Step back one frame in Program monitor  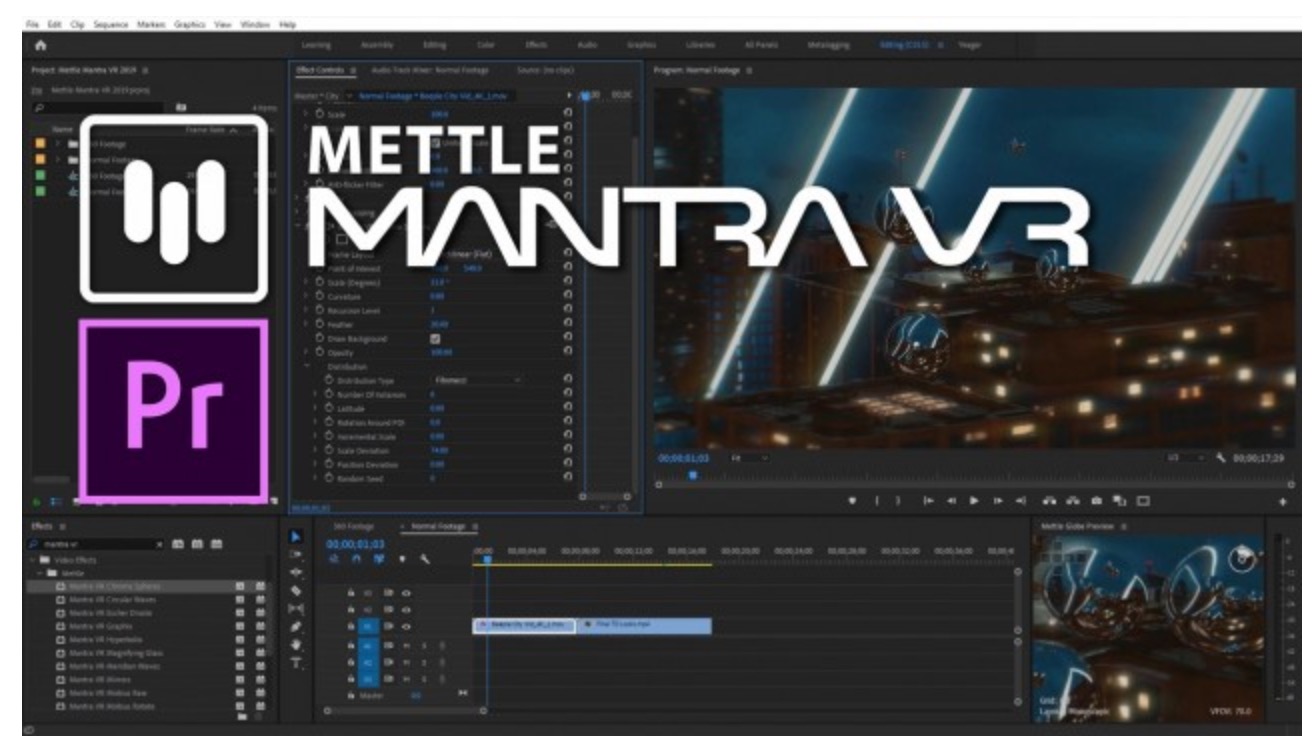[952, 500]
